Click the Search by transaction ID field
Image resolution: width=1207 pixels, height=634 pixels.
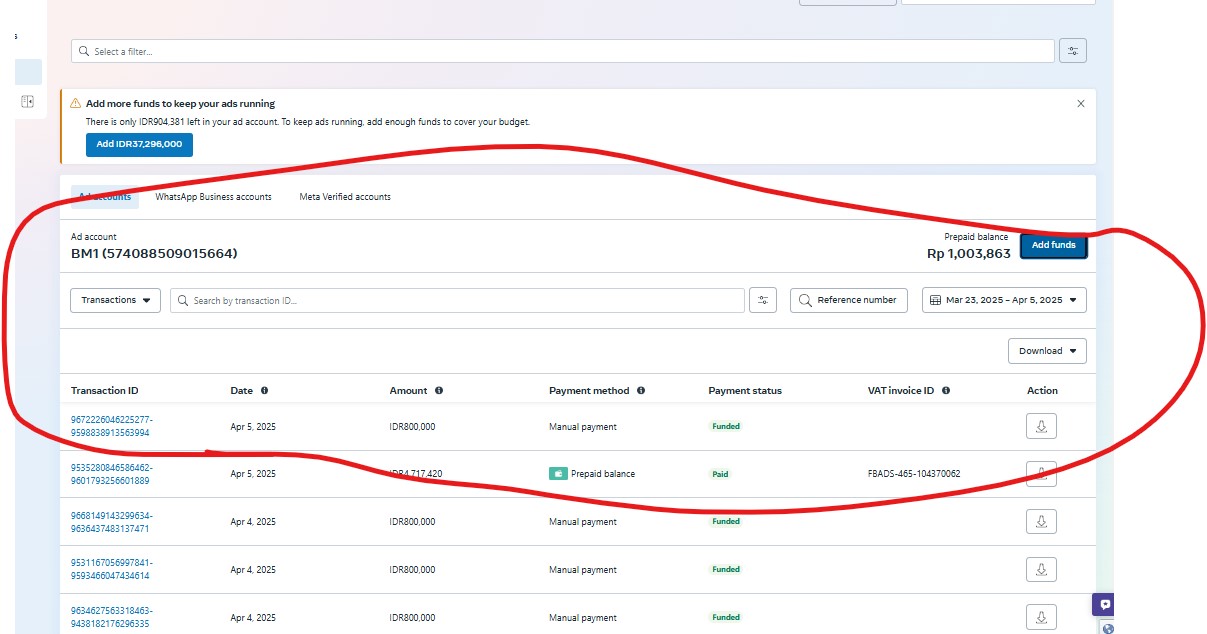pos(457,300)
